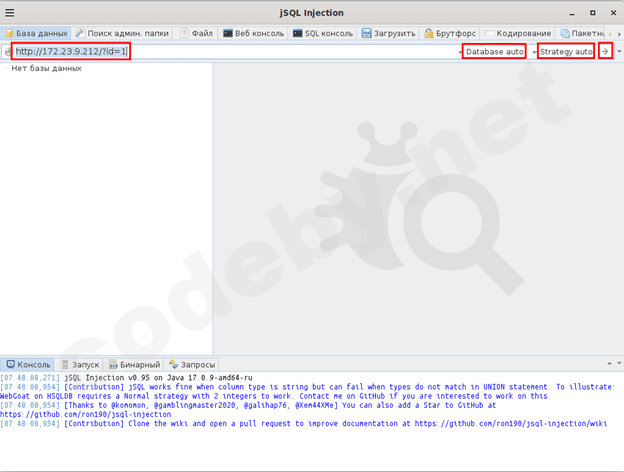Expand console panel with the up arrow
This screenshot has height=472, width=624.
[609, 363]
